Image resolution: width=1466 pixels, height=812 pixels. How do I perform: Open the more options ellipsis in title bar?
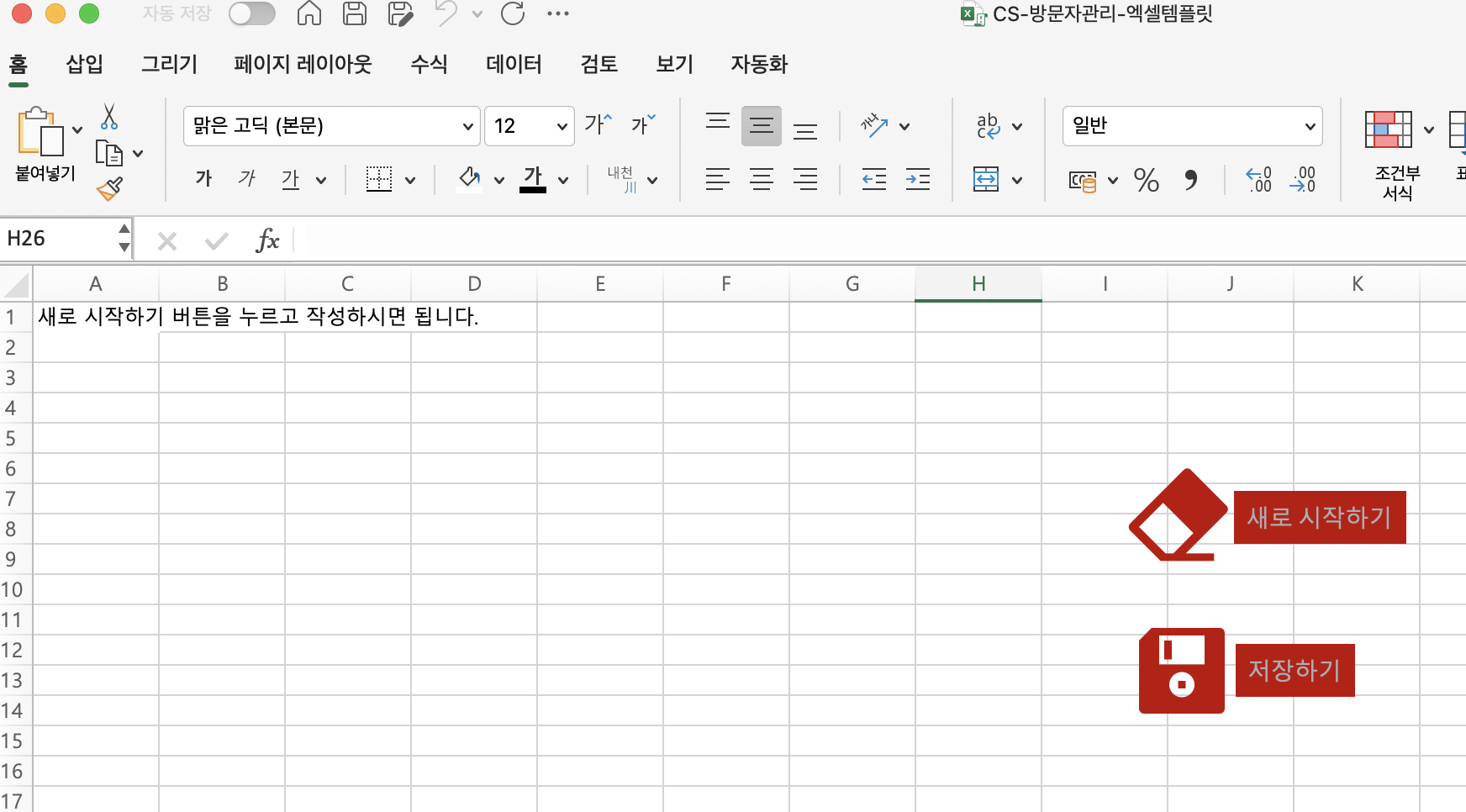pyautogui.click(x=558, y=13)
